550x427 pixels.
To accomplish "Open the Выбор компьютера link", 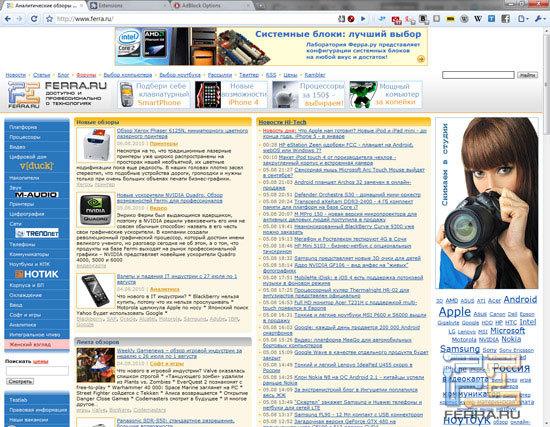I will [x=128, y=75].
